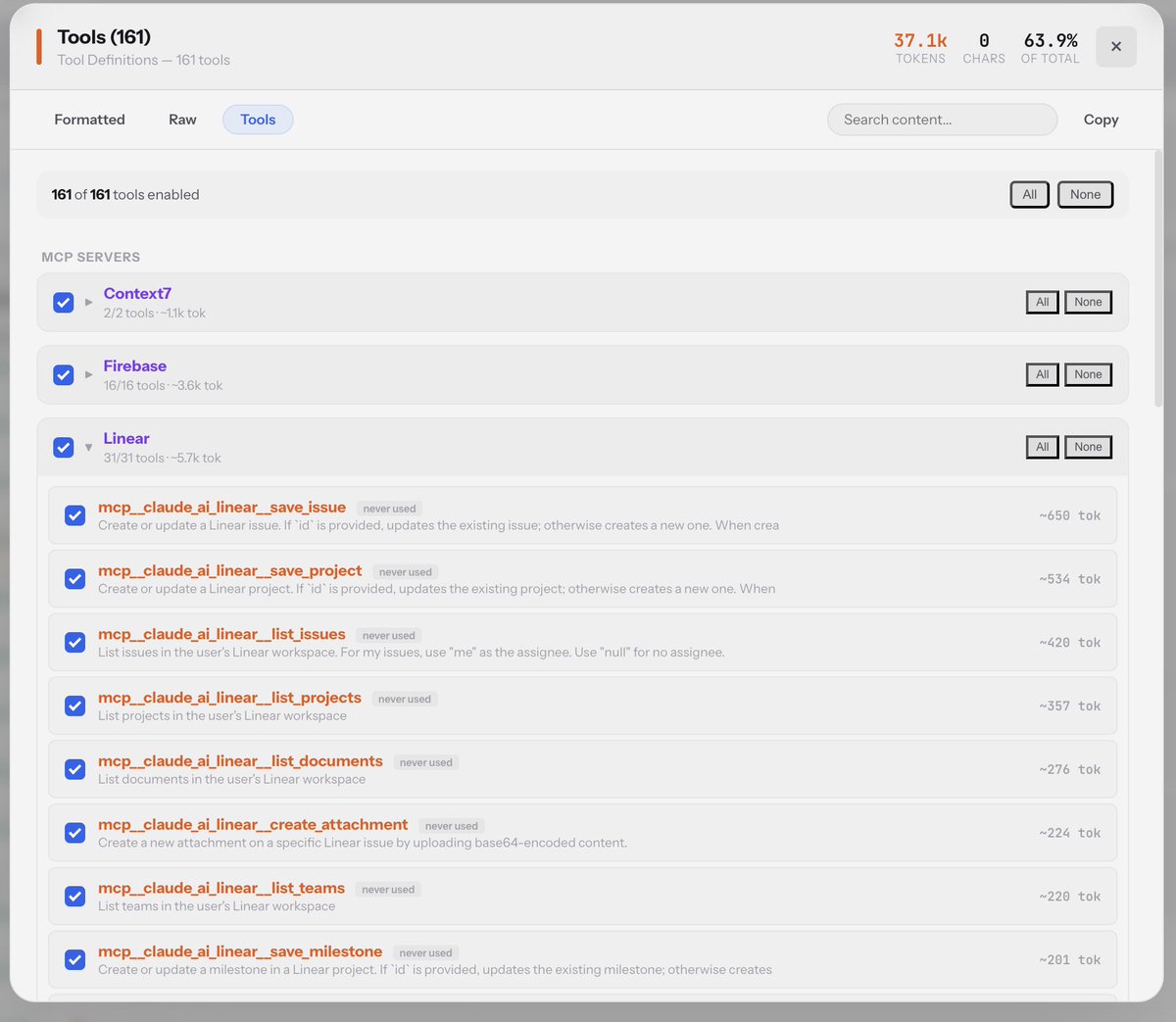Open the Firebase server name
1176x1022 pixels.
[135, 365]
